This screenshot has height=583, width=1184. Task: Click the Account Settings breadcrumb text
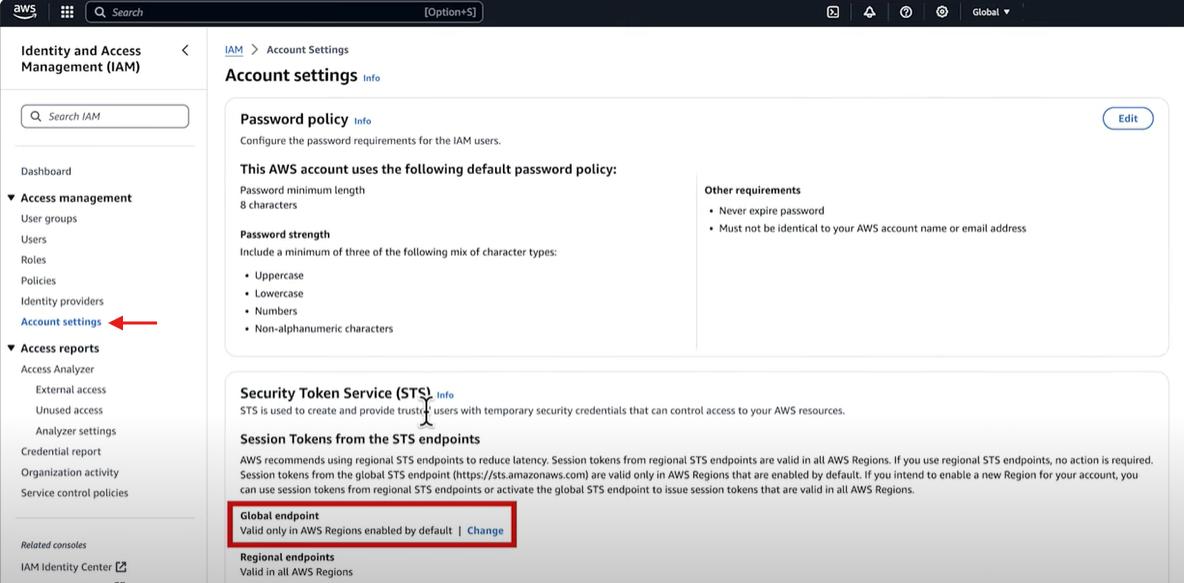pyautogui.click(x=307, y=50)
